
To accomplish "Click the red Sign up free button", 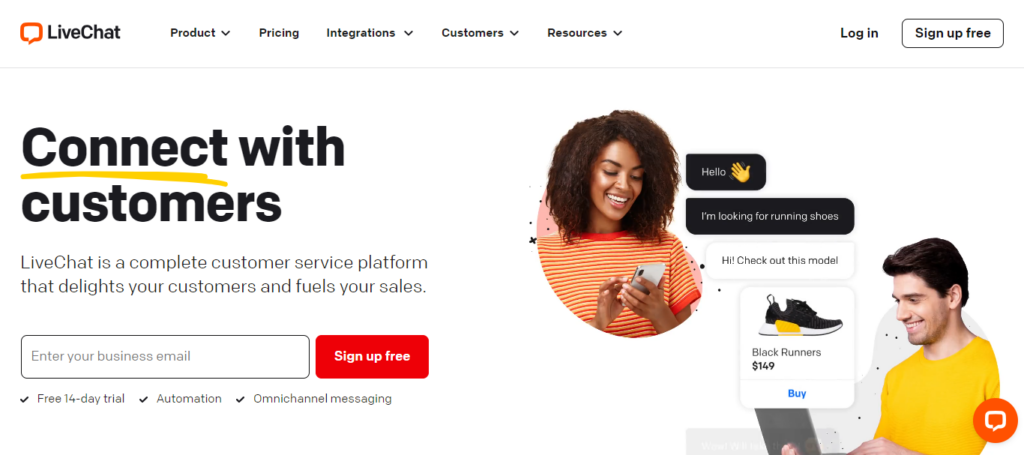I will click(x=372, y=356).
